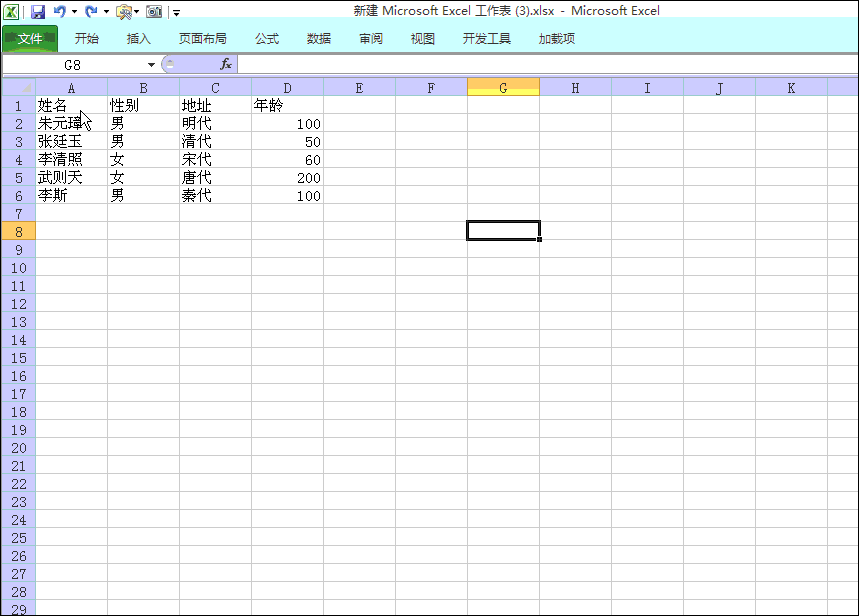Select column J header
The height and width of the screenshot is (616, 859).
[719, 88]
